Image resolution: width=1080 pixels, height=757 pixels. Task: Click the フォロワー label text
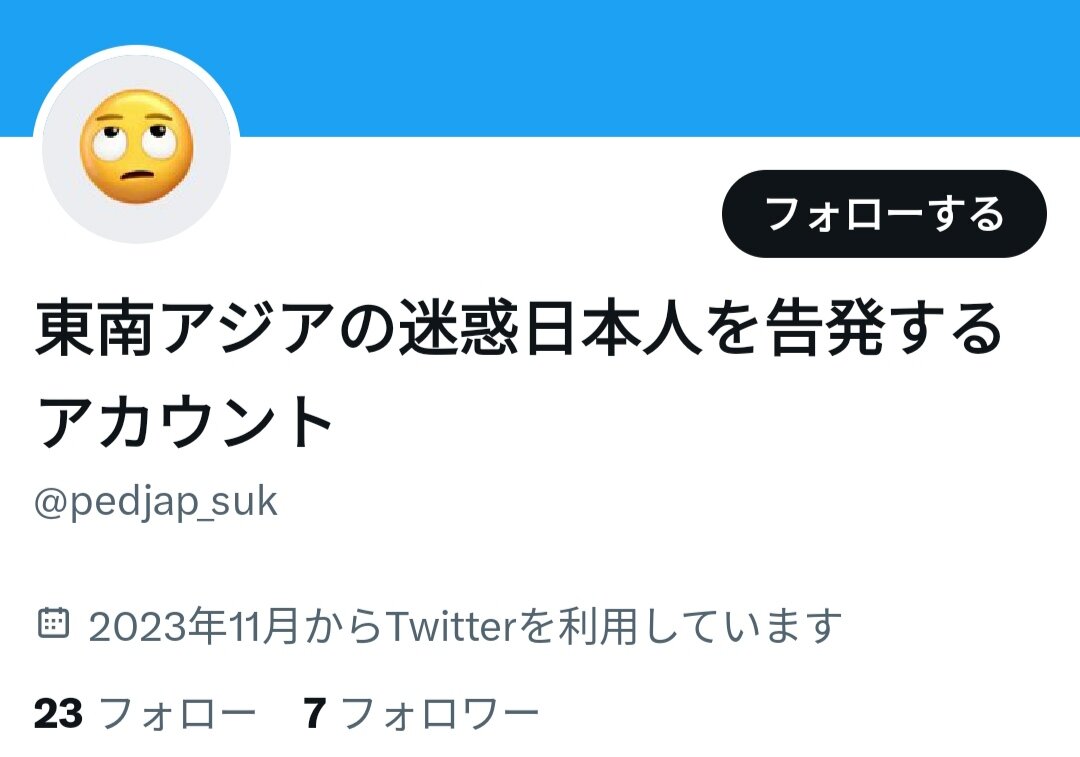tap(439, 713)
